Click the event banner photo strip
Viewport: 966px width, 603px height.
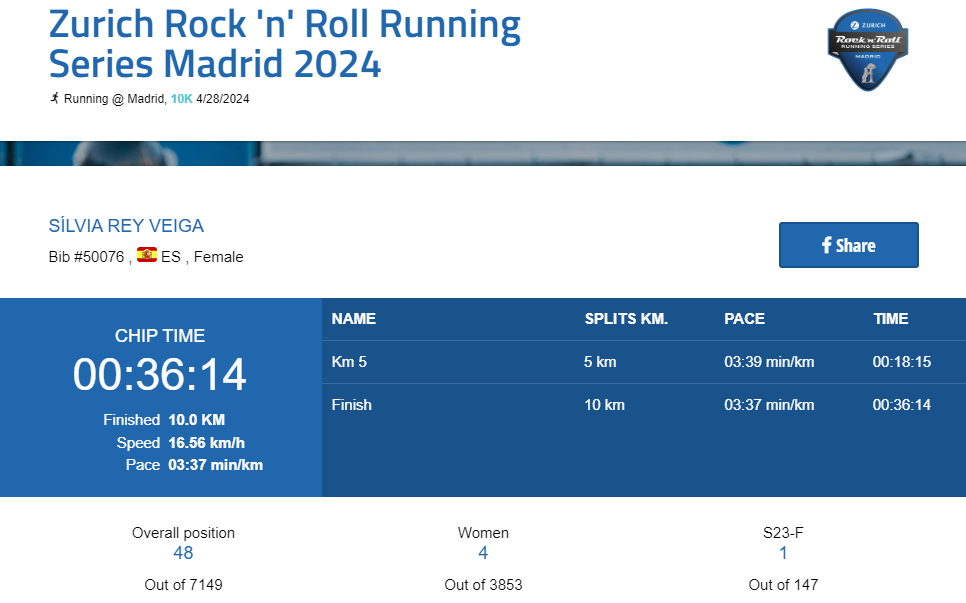(483, 153)
